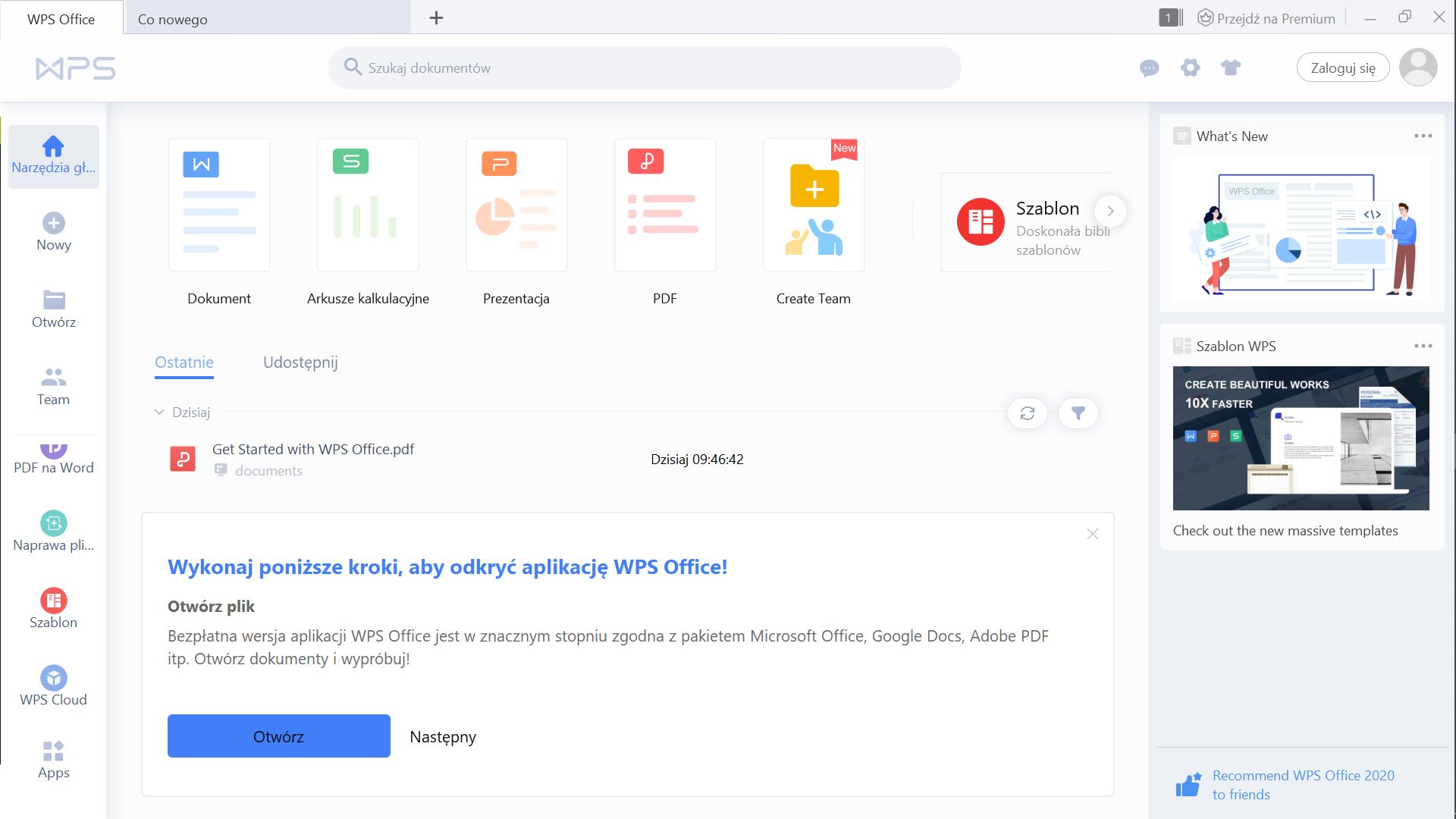Click the Zaloguj się button

[1342, 67]
